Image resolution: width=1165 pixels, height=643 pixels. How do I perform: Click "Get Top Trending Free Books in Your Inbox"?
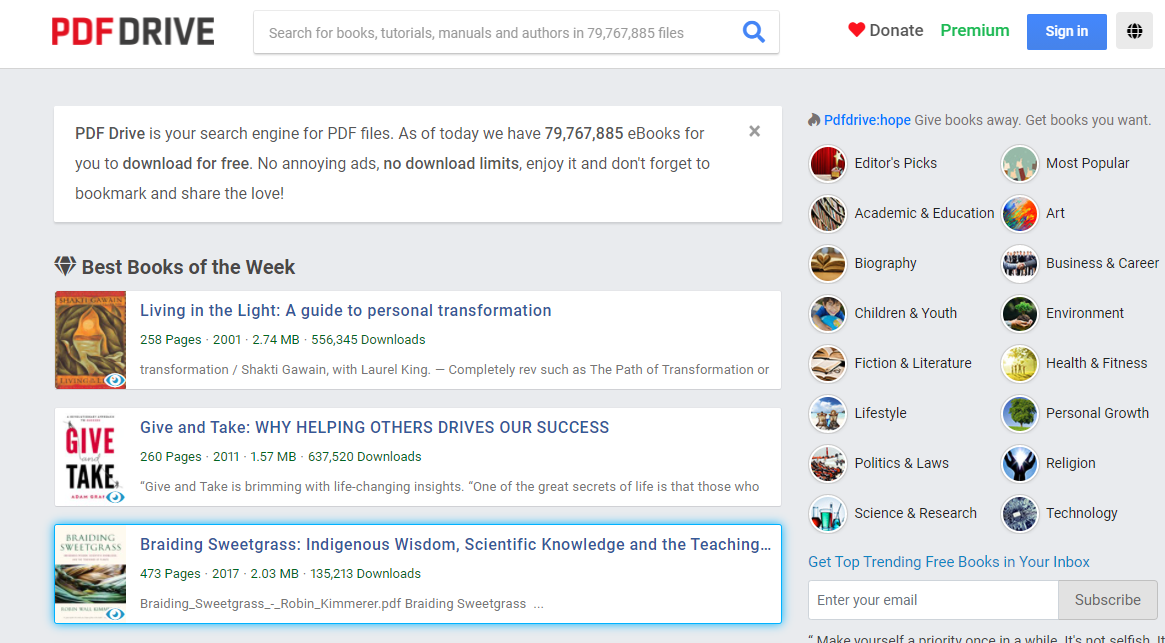click(x=949, y=562)
